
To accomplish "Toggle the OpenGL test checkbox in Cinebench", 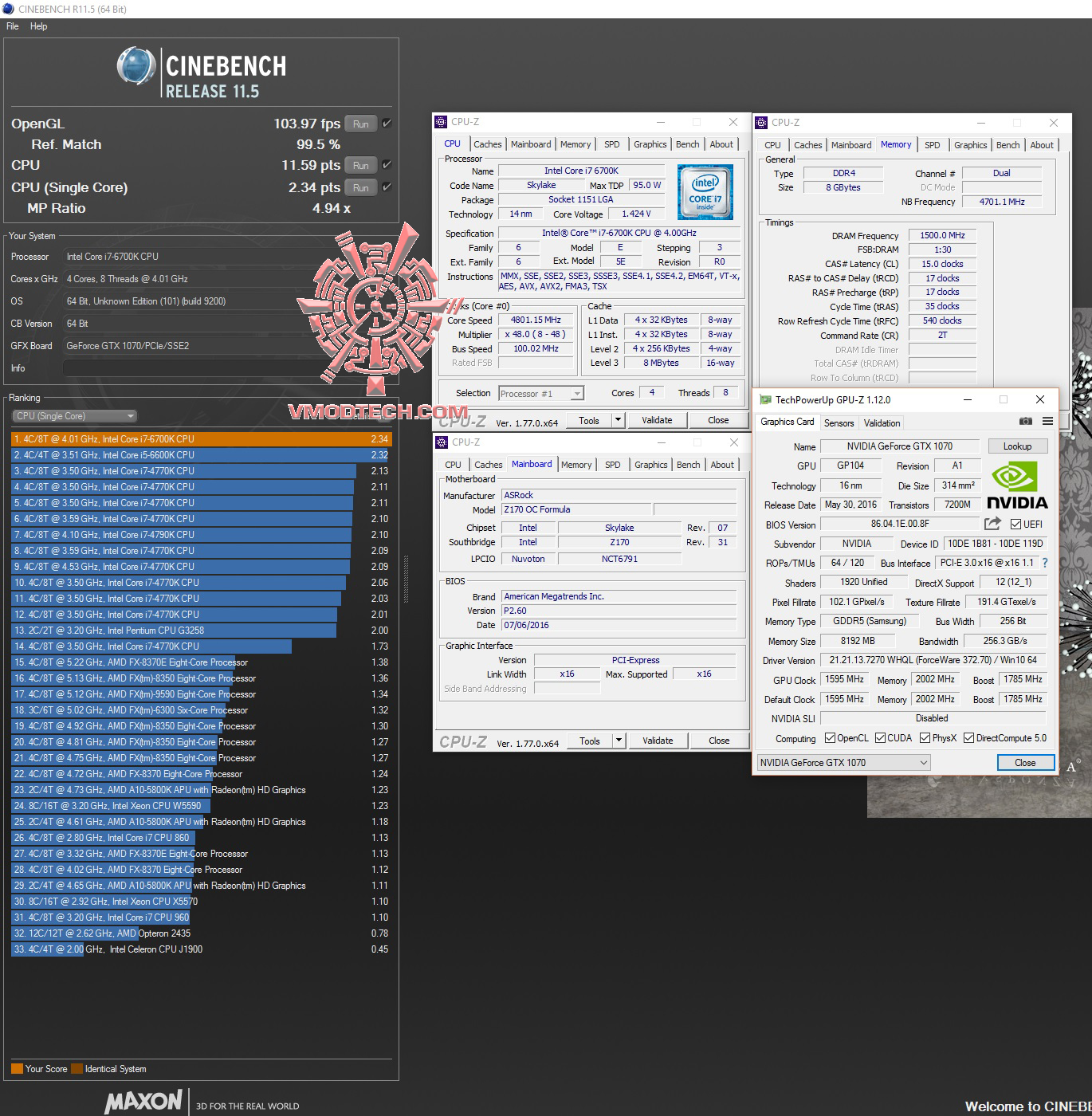I will click(387, 124).
